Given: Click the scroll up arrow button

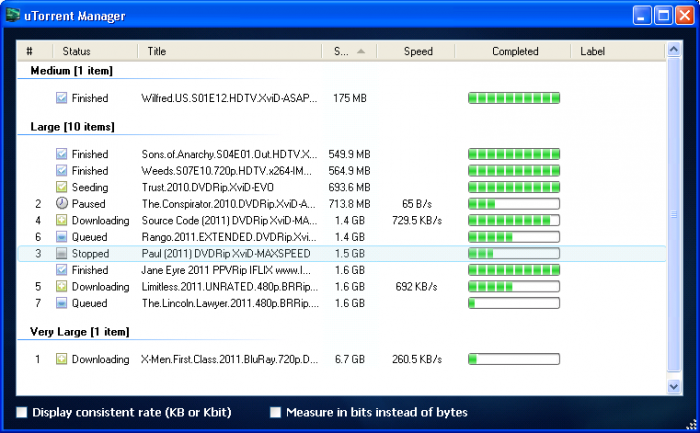Looking at the screenshot, I should 674,49.
